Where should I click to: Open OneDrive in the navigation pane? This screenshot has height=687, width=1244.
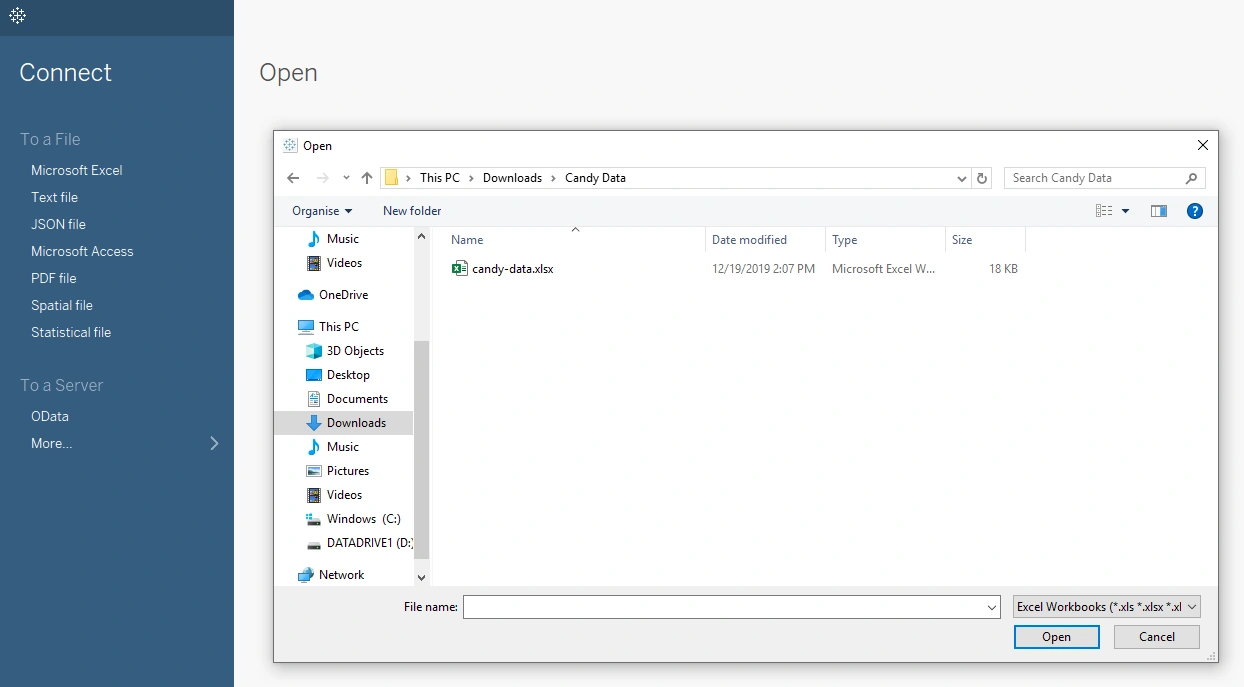(343, 295)
